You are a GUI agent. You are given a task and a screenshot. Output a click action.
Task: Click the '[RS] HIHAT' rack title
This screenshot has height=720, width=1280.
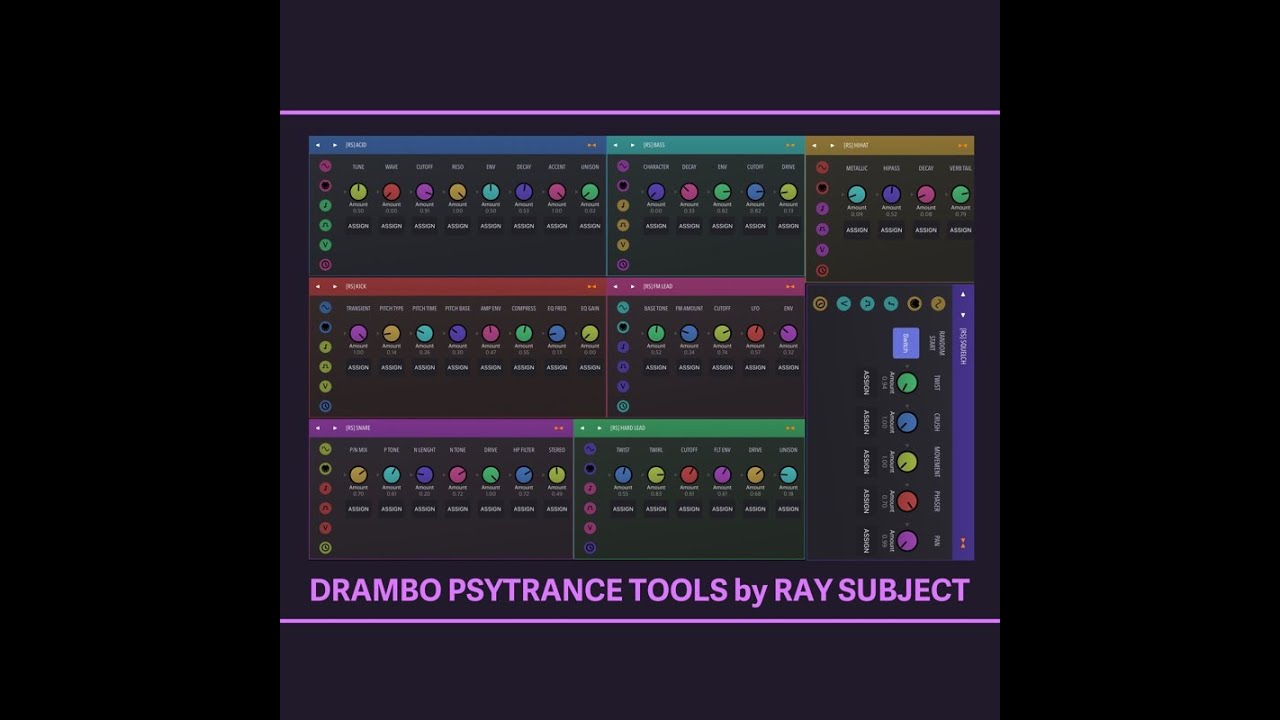tap(856, 145)
